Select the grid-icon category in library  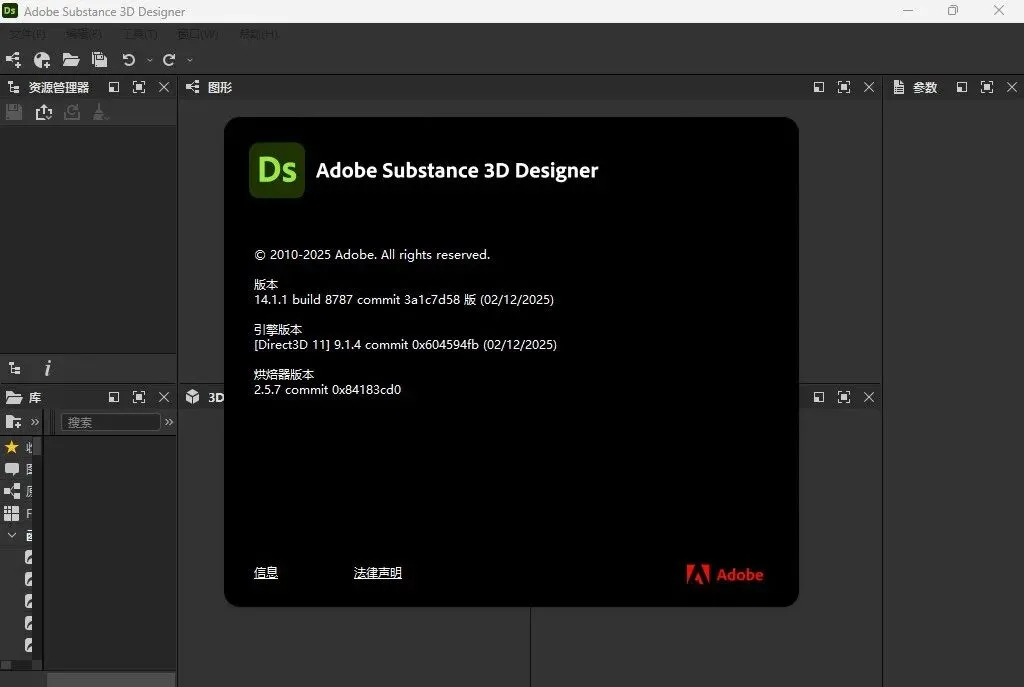(x=12, y=513)
